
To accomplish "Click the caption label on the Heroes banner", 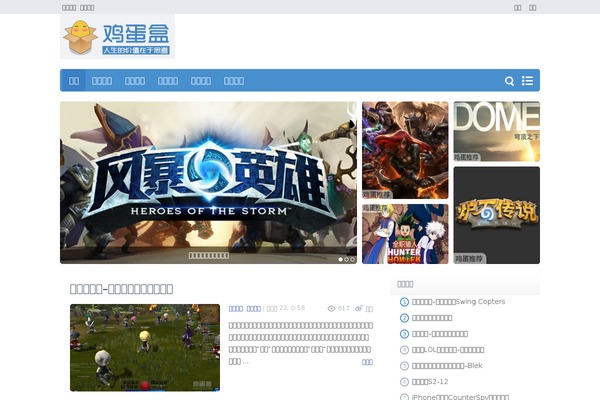I will coord(209,255).
